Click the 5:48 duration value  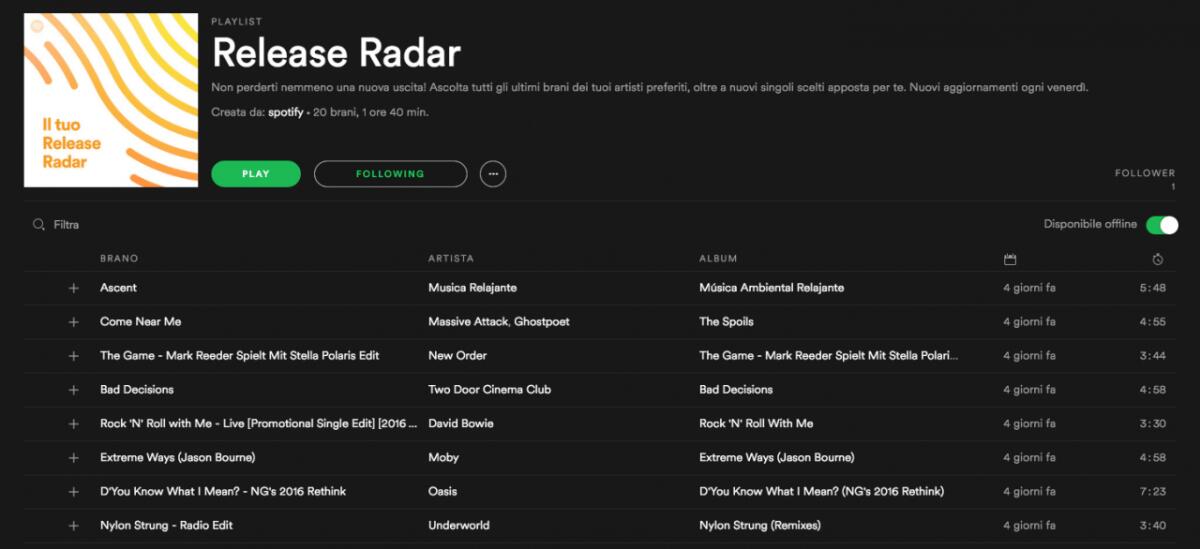pos(1153,288)
